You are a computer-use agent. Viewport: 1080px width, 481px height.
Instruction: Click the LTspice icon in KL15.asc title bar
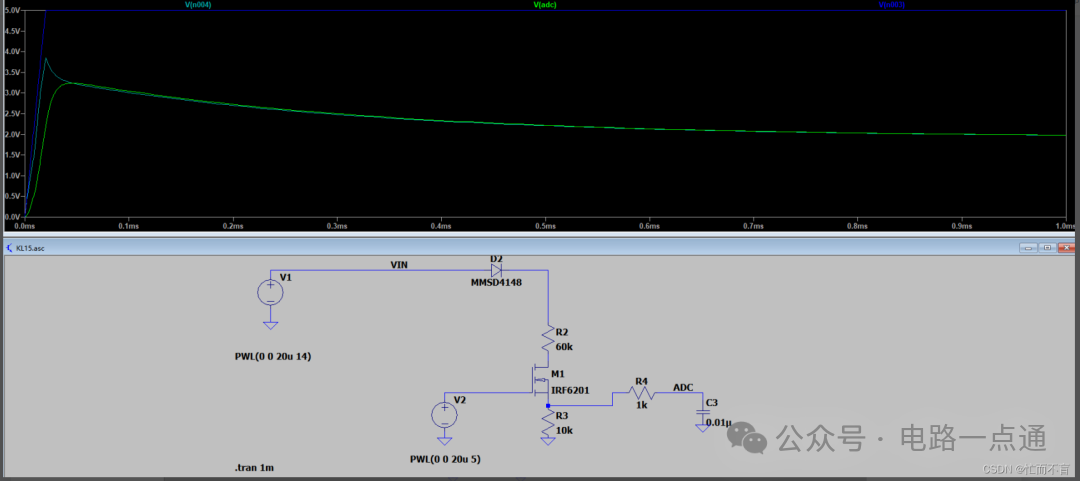(x=10, y=247)
